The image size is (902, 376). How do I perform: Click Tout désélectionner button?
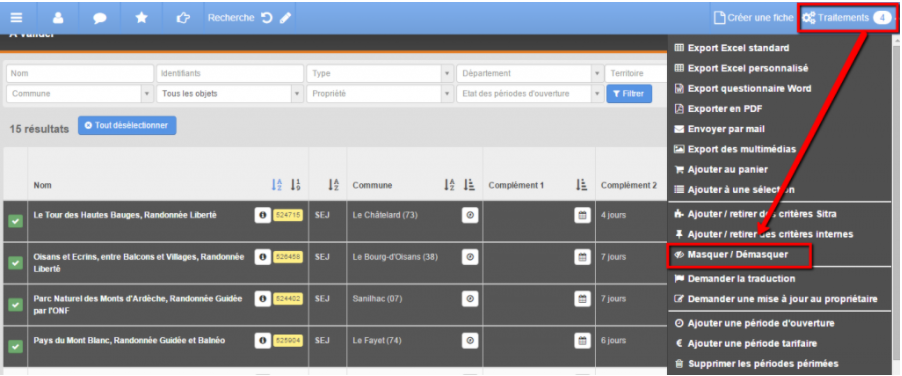tap(127, 125)
